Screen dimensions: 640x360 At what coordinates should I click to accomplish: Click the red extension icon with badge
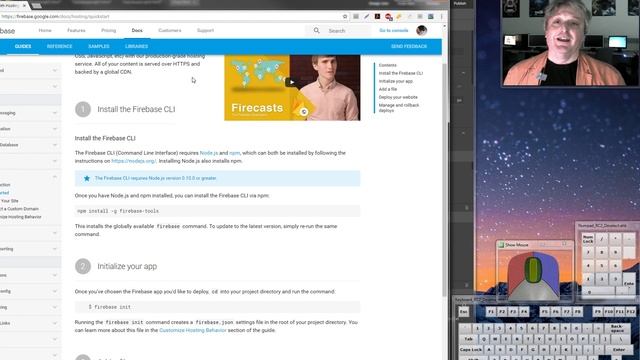point(388,17)
